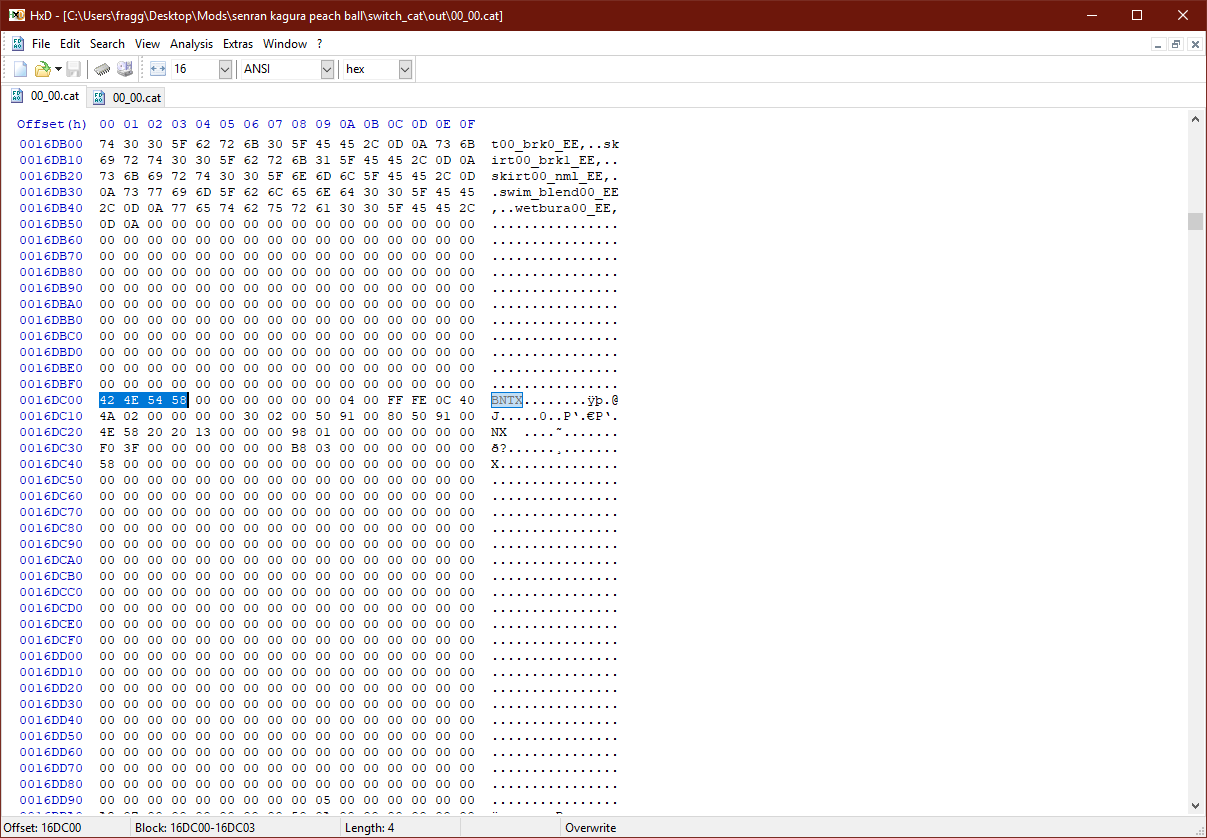1207x838 pixels.
Task: Click the Offset(h) column header
Action: click(52, 124)
